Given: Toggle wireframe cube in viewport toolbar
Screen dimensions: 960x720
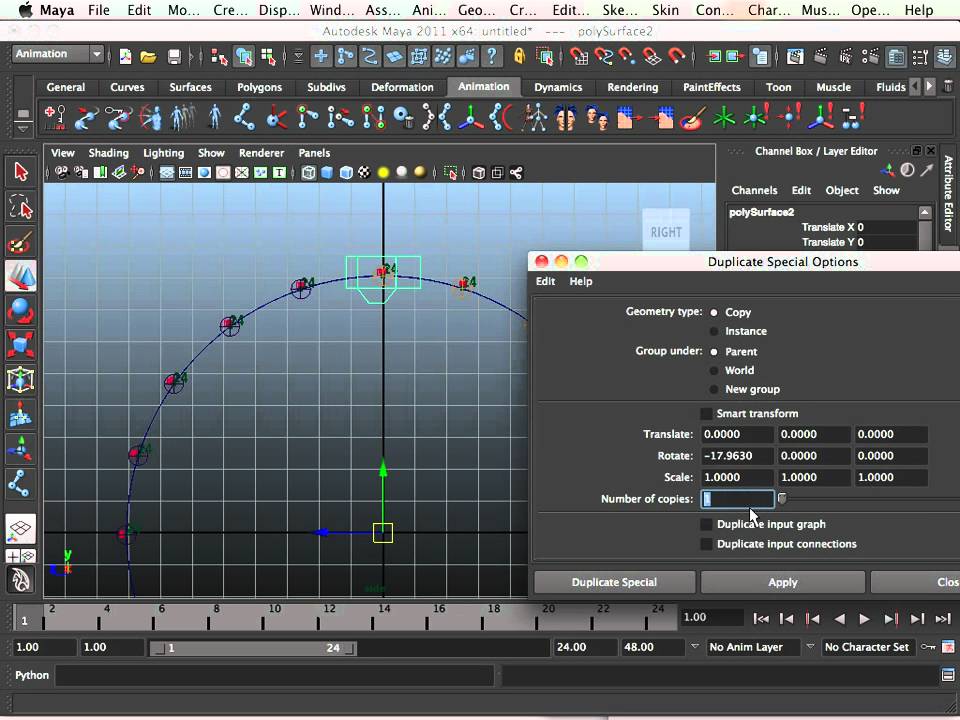Looking at the screenshot, I should (x=309, y=173).
